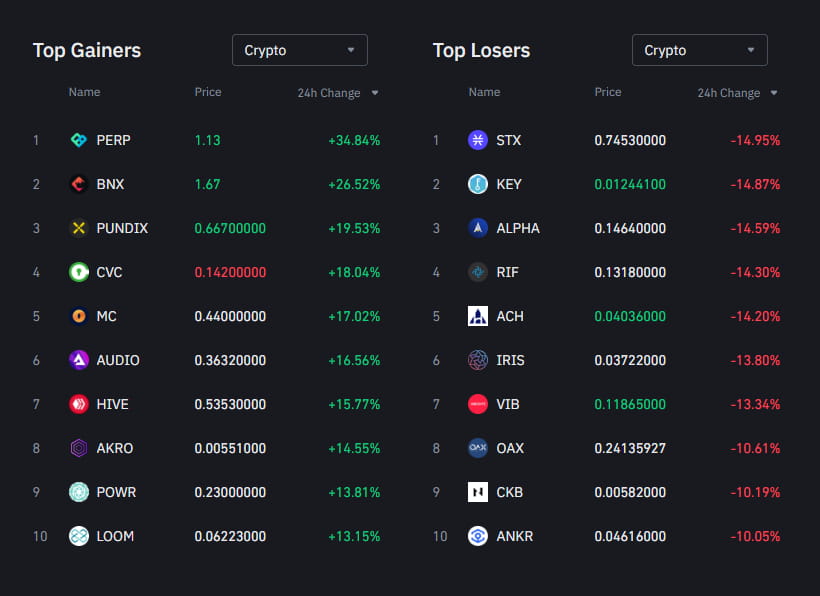Click CVC price 0.14200000
820x596 pixels.
(x=230, y=272)
